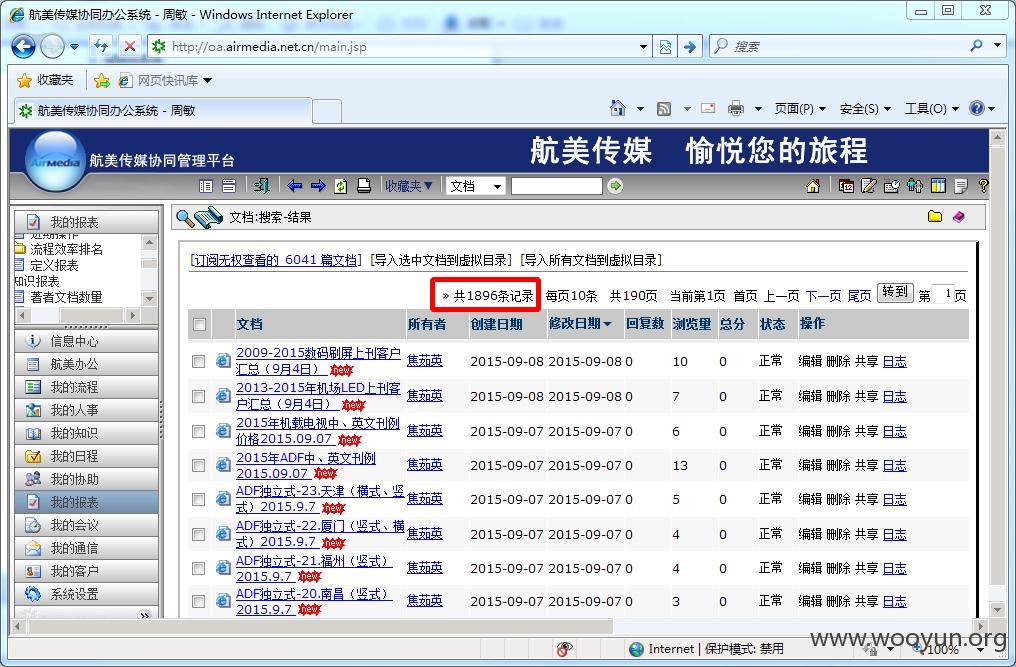Click the 转到 page jump button

[x=895, y=292]
